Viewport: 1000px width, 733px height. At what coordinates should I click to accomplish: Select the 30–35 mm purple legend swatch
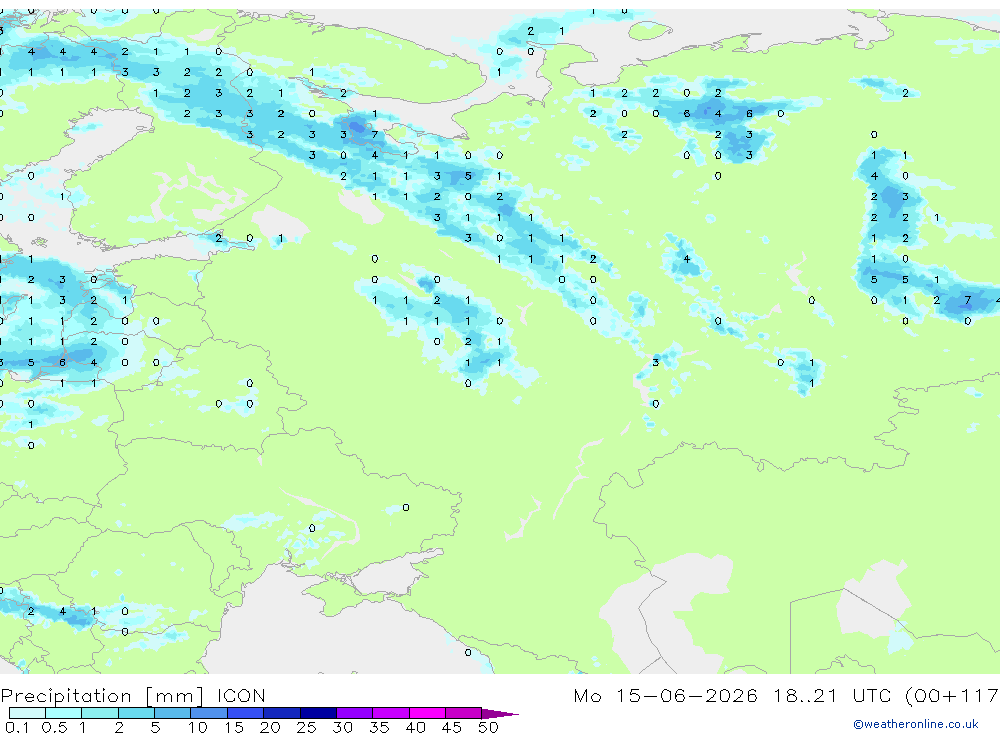point(355,713)
